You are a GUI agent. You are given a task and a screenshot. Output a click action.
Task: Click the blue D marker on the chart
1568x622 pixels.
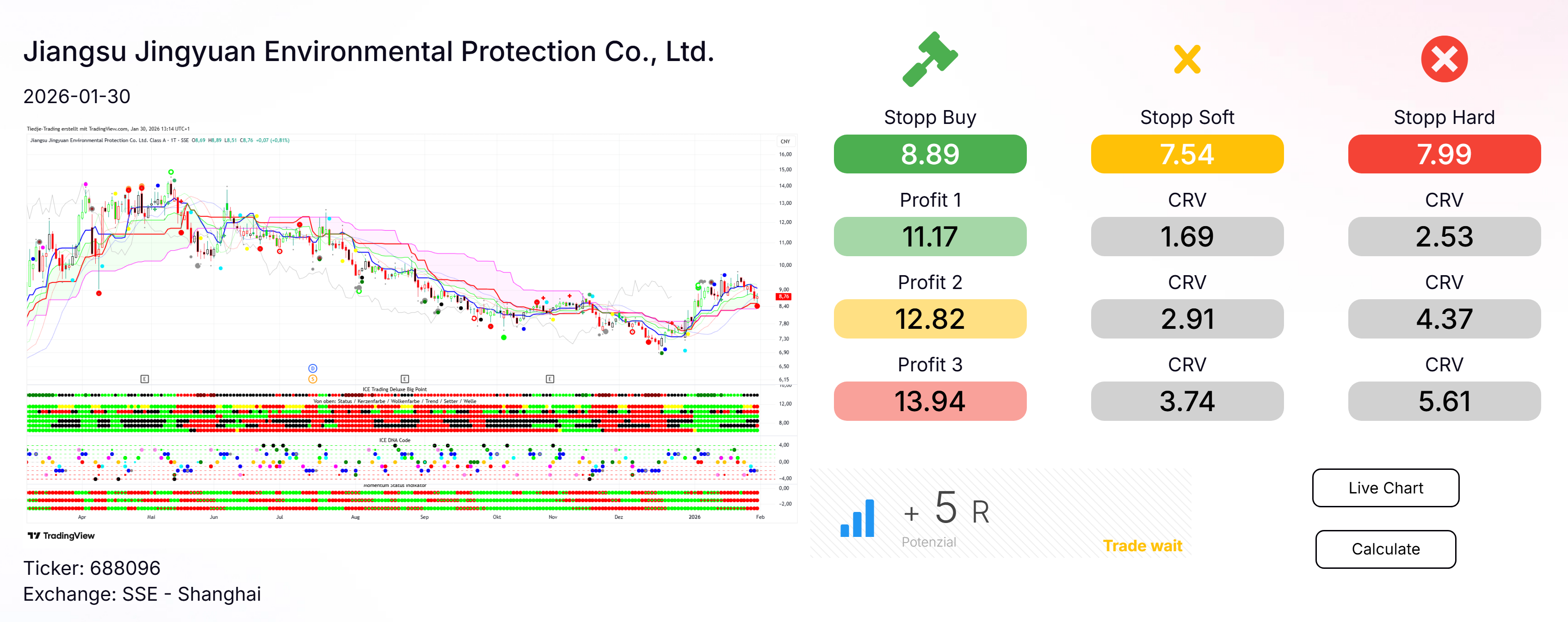pyautogui.click(x=312, y=368)
